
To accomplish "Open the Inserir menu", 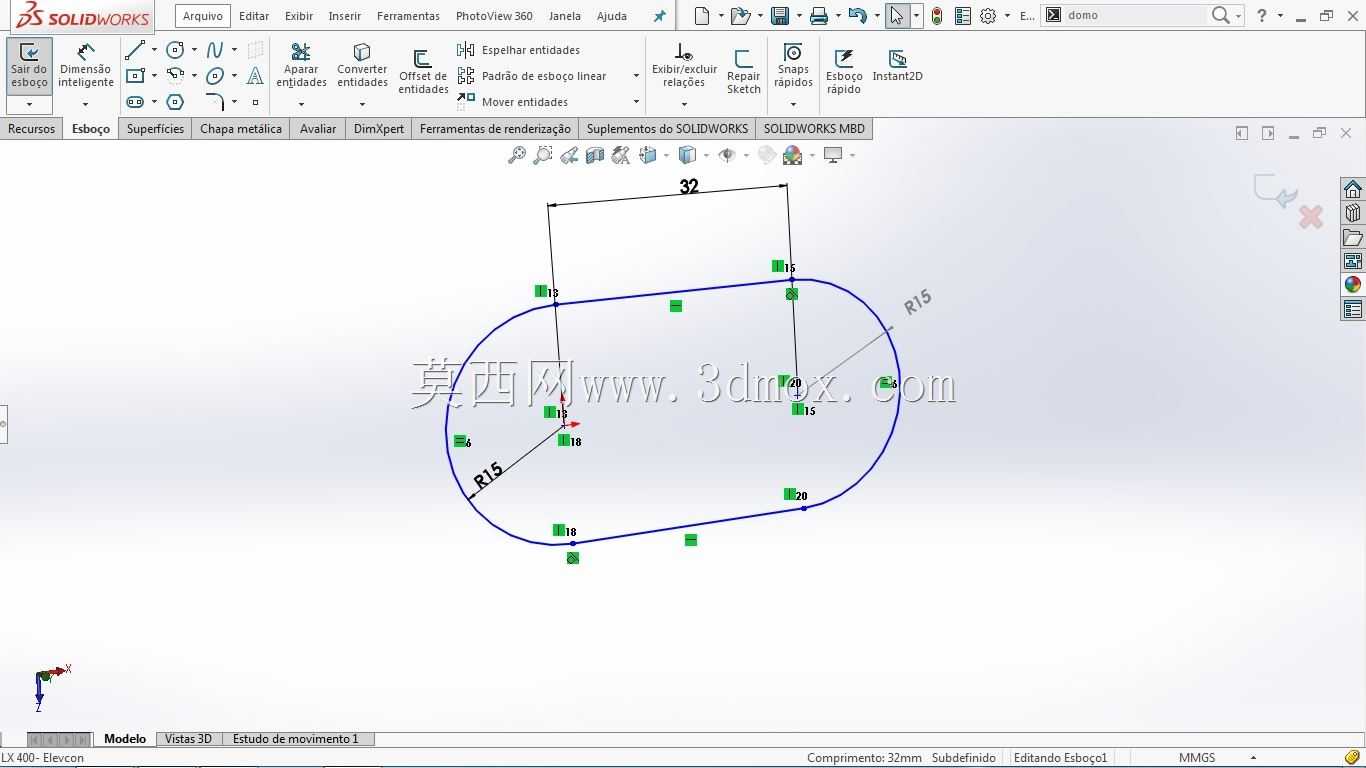I will click(345, 16).
